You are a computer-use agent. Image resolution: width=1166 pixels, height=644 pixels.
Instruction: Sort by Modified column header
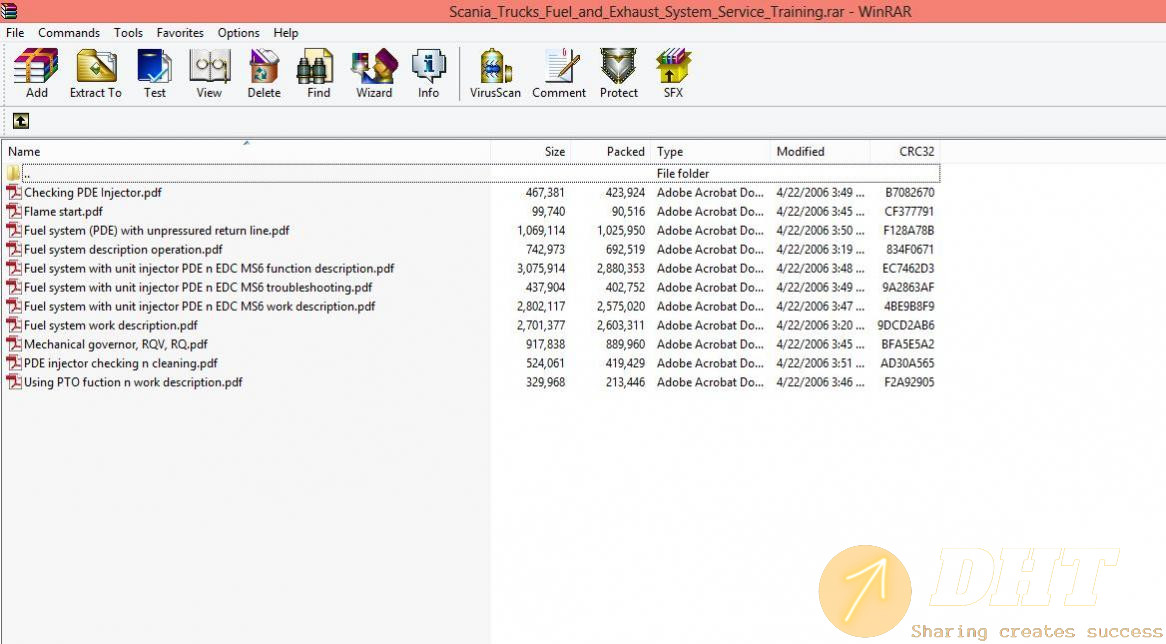pos(819,152)
